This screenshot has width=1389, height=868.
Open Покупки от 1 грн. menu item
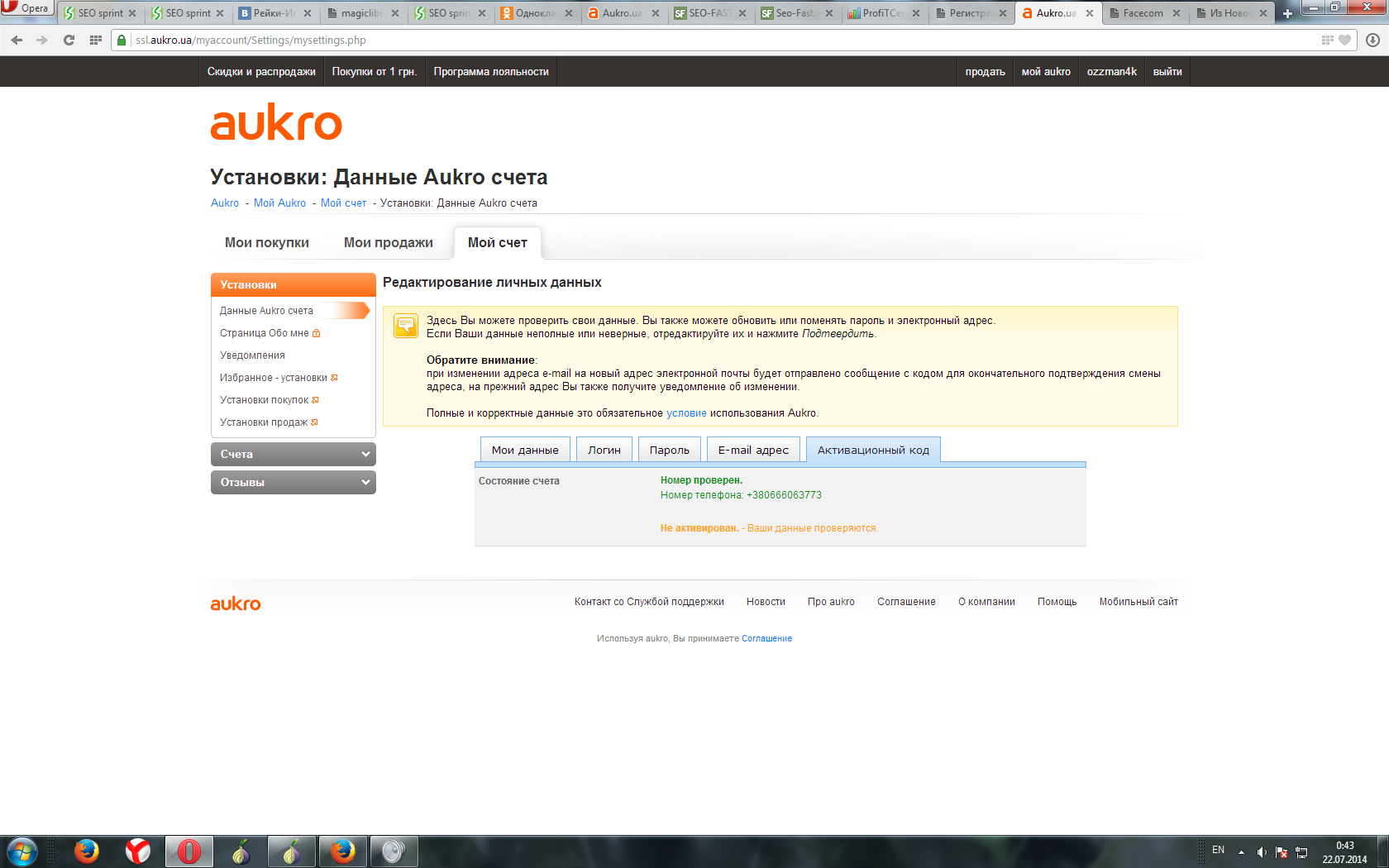[375, 72]
